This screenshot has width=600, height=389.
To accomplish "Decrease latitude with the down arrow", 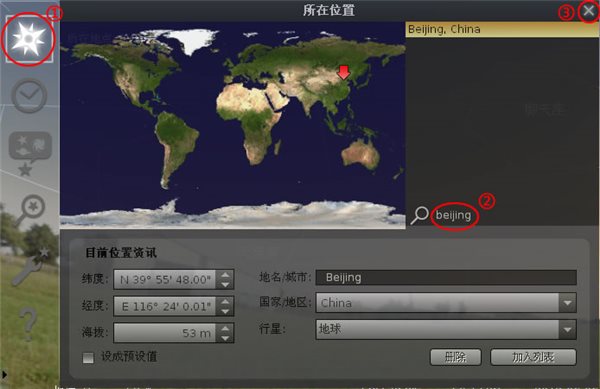I will pos(225,284).
